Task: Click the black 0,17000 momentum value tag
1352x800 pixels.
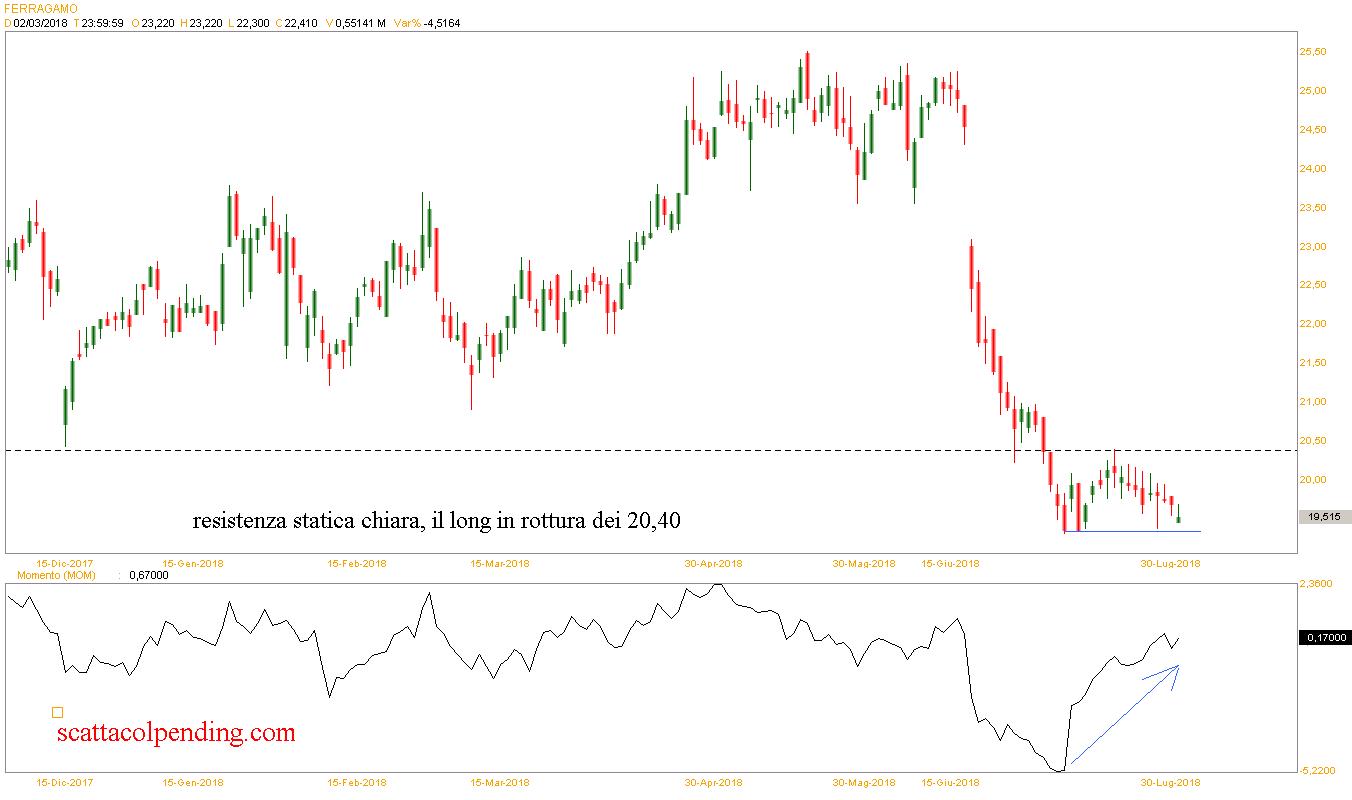Action: tap(1325, 637)
